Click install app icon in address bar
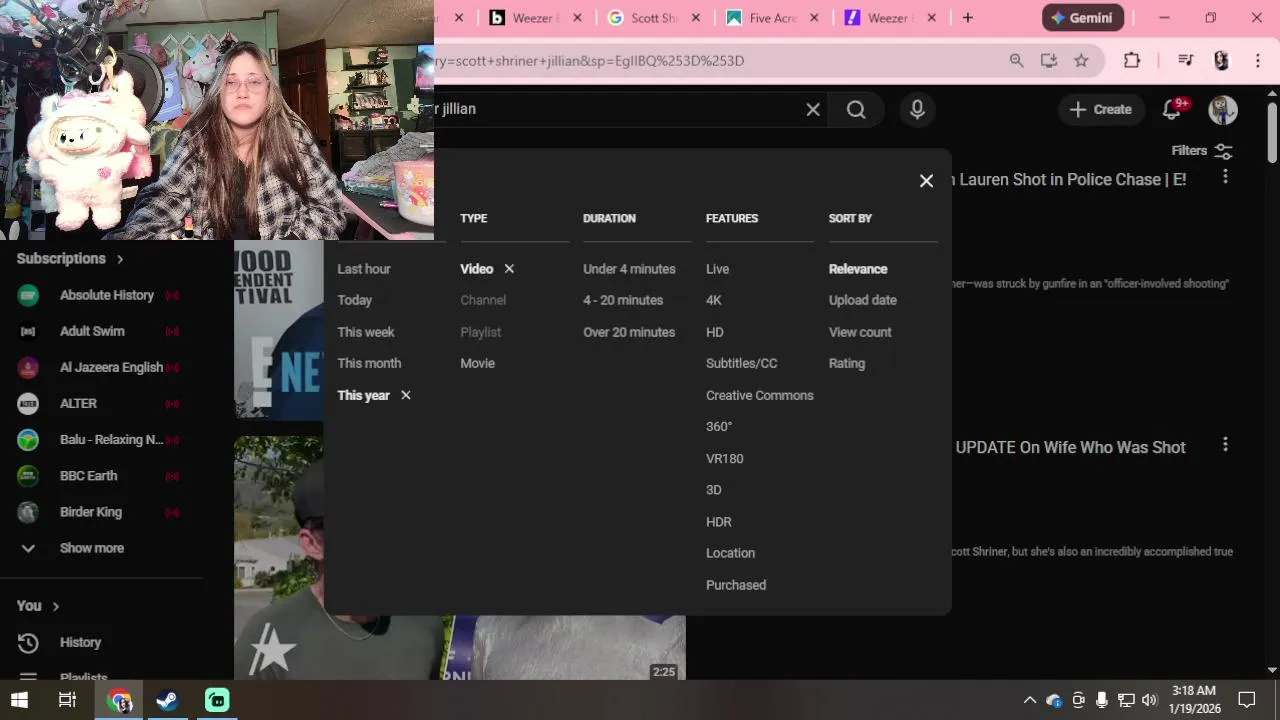 (1048, 61)
